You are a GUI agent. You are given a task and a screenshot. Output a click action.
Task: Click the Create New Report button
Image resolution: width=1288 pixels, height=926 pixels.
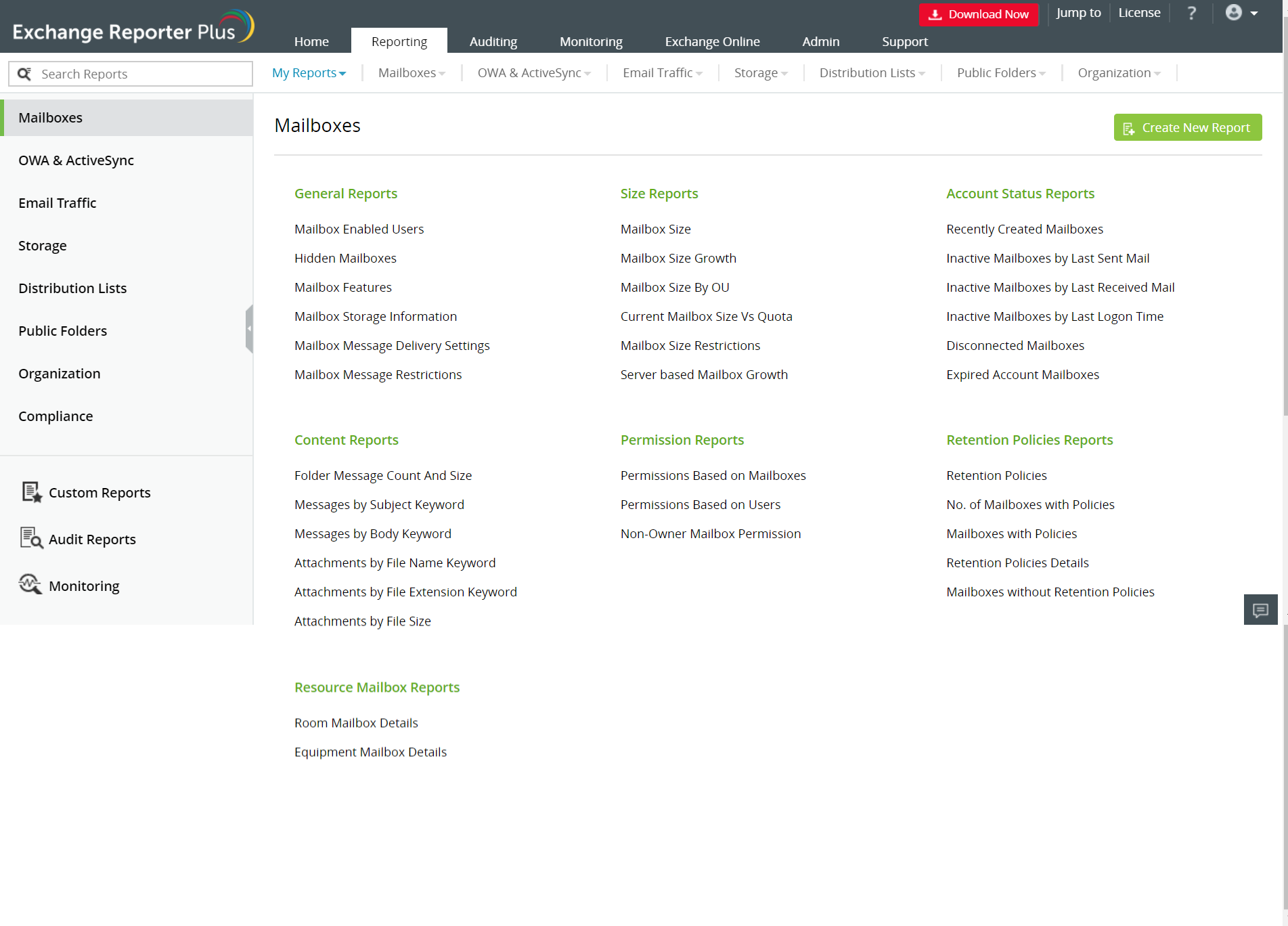coord(1187,128)
